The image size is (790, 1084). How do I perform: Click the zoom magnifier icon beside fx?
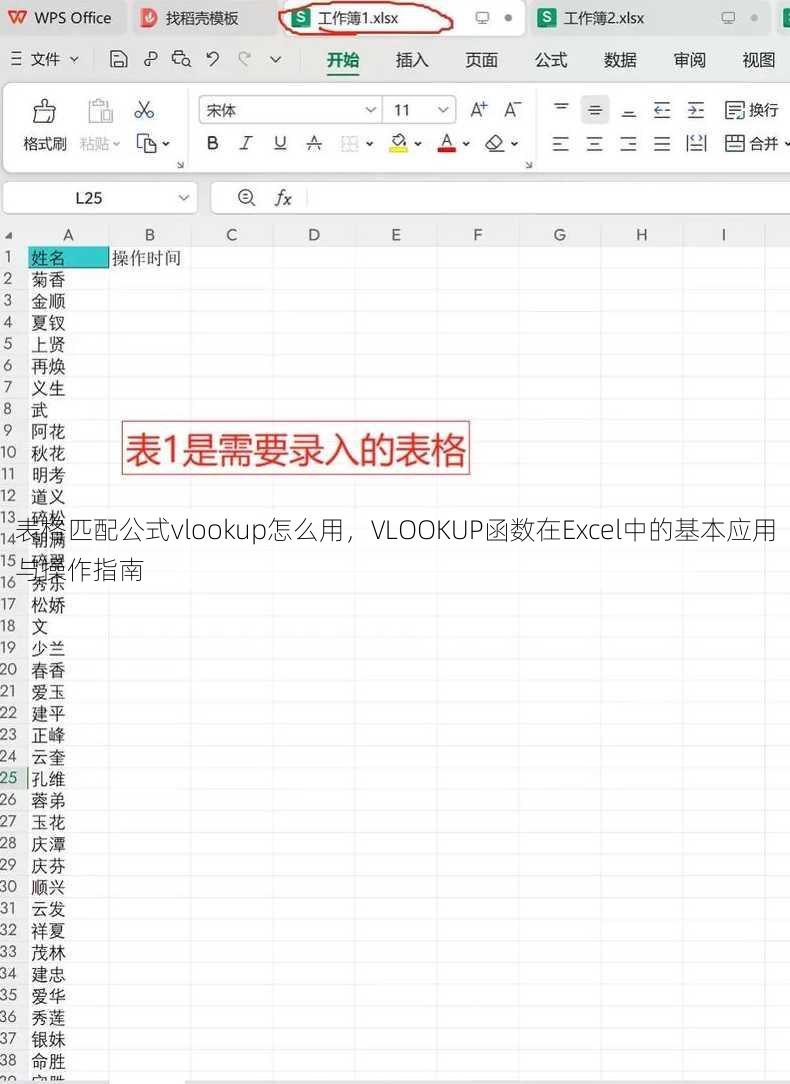click(x=246, y=198)
